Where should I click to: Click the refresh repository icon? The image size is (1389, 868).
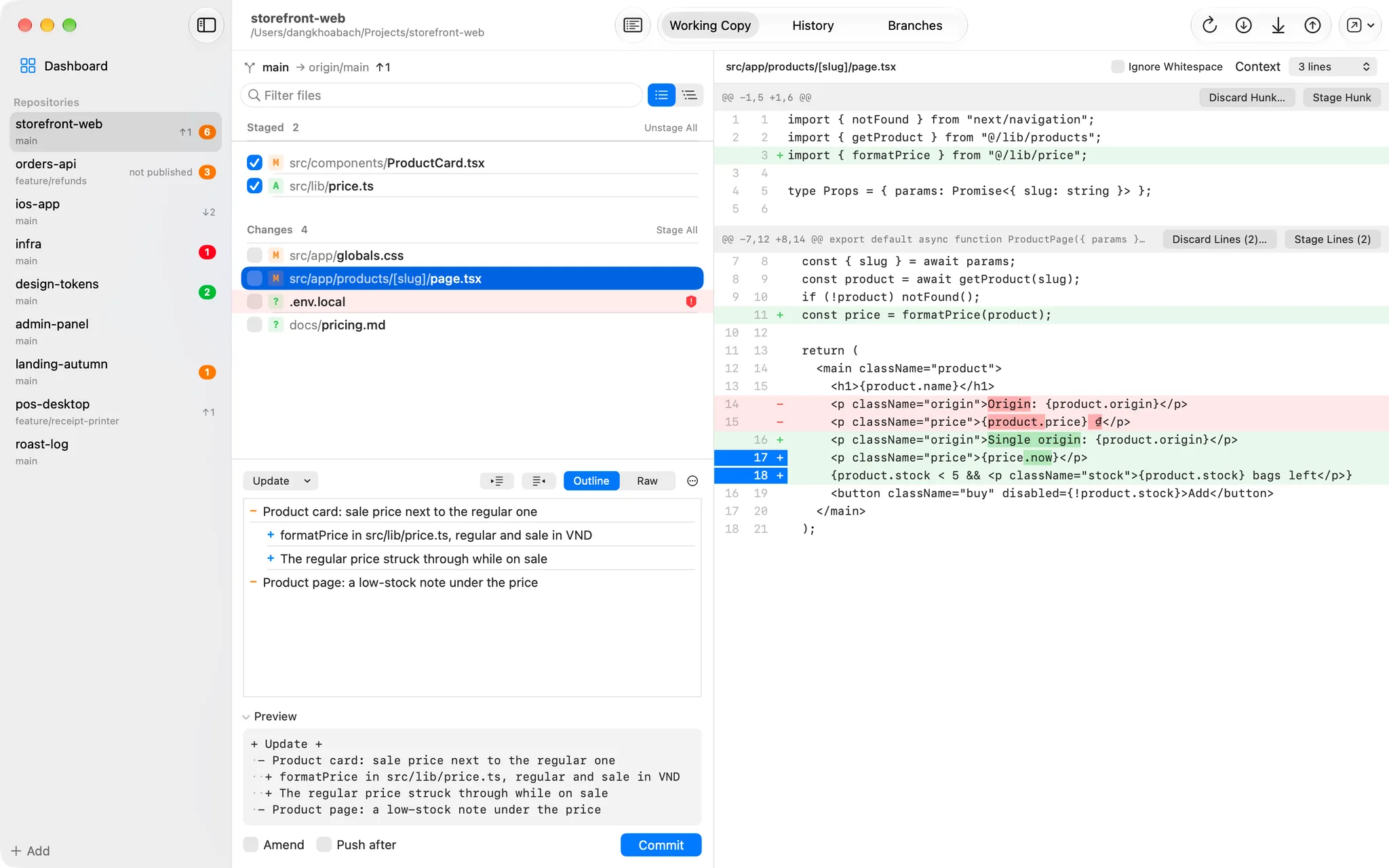(1209, 25)
